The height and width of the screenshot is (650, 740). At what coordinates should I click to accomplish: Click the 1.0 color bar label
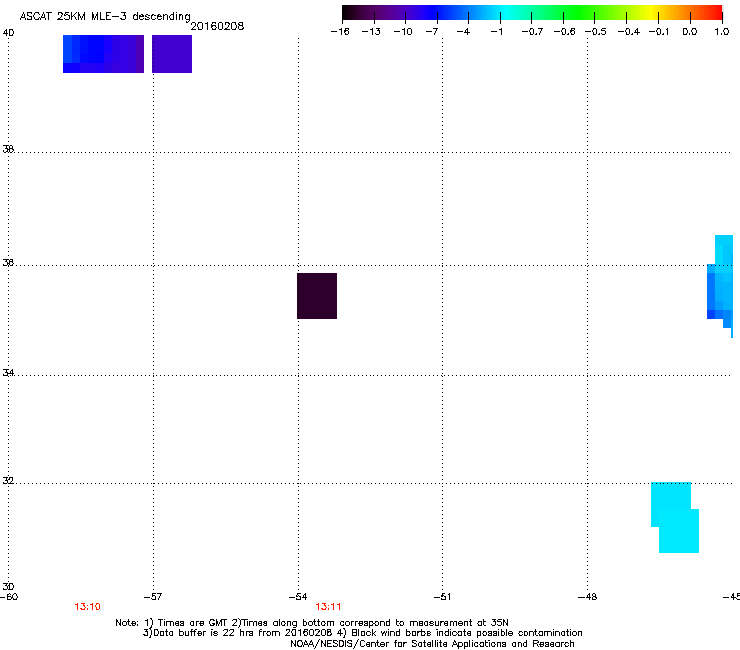point(722,32)
